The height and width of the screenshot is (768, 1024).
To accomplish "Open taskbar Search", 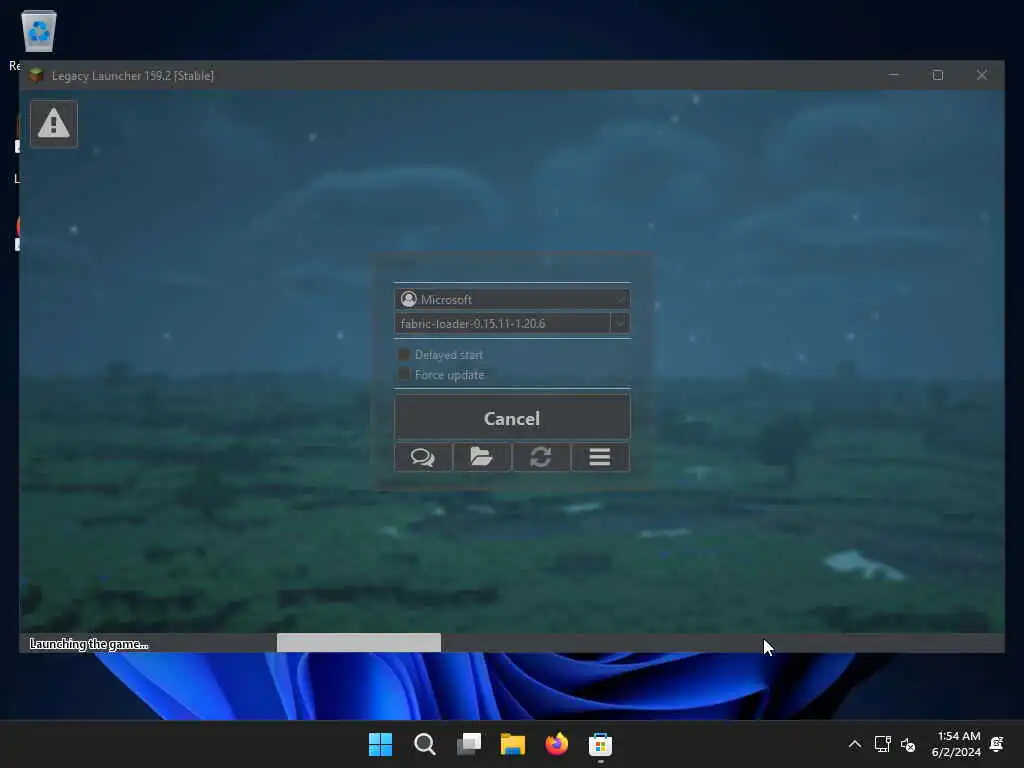I will (424, 744).
